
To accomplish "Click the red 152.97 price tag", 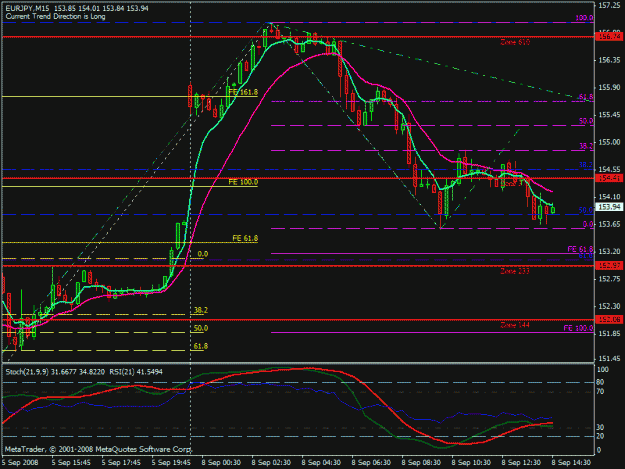I will tap(609, 265).
